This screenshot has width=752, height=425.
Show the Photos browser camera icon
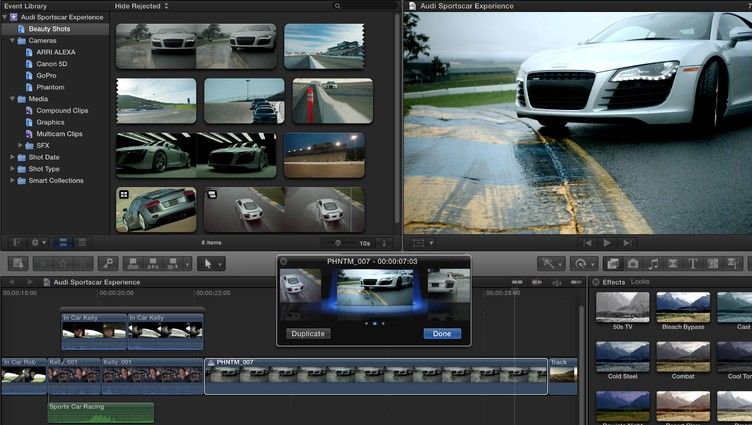633,263
